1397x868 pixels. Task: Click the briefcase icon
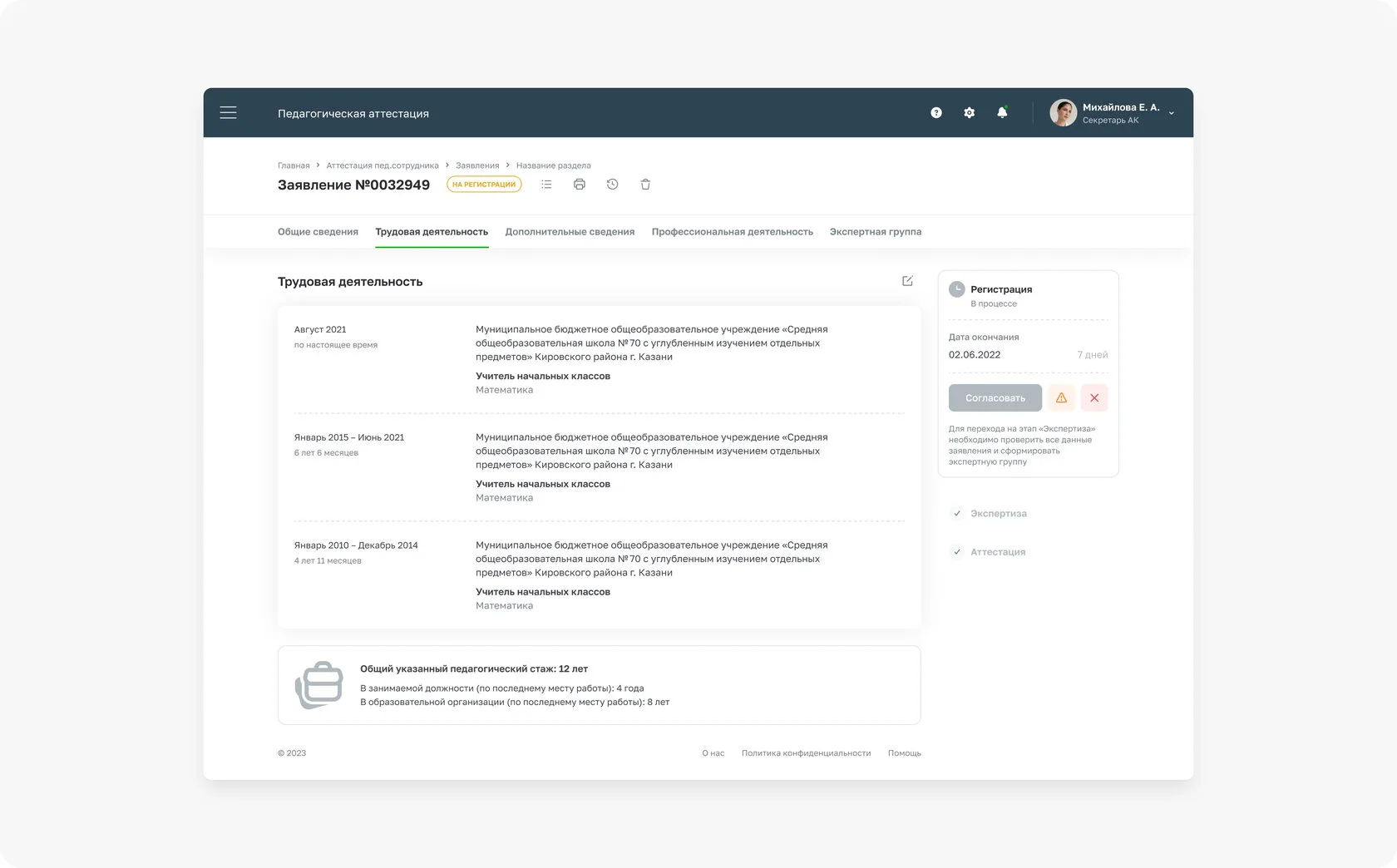318,685
